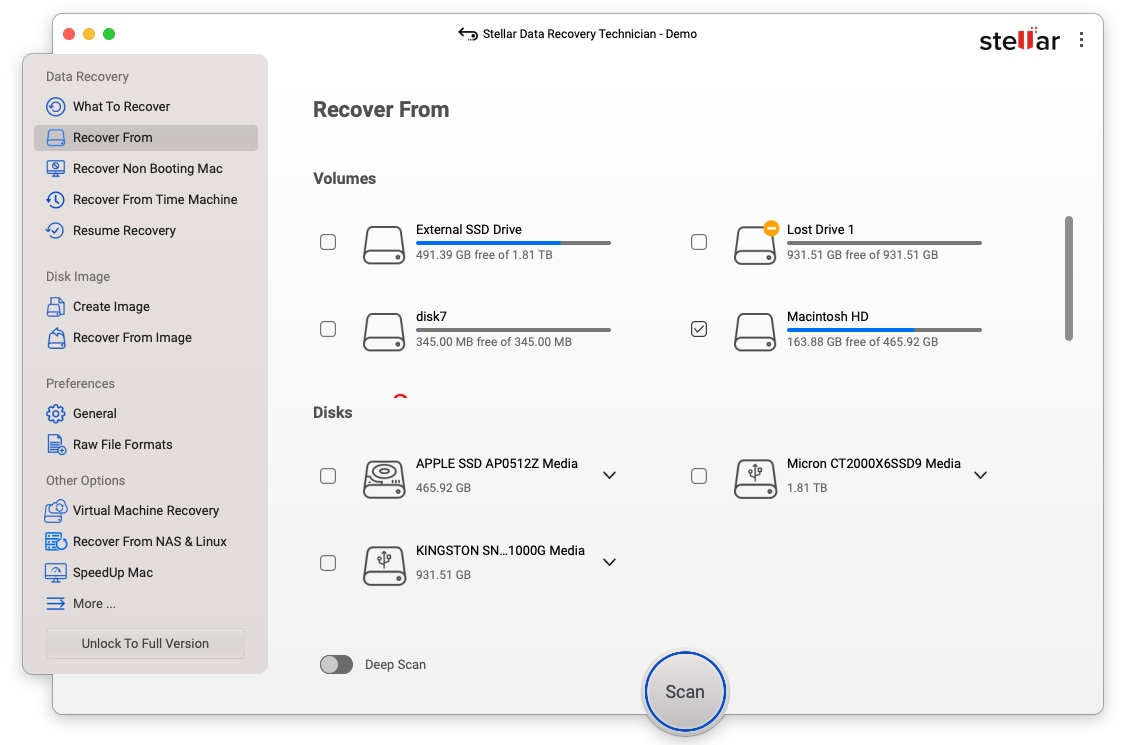The width and height of the screenshot is (1126, 745).
Task: Click the Recover From NAS & Linux icon
Action: pos(55,542)
